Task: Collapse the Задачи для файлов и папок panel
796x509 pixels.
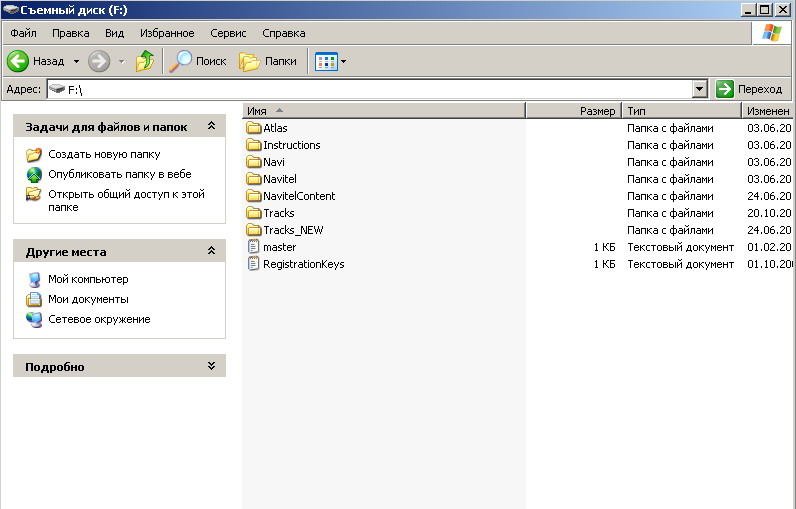Action: tap(212, 126)
